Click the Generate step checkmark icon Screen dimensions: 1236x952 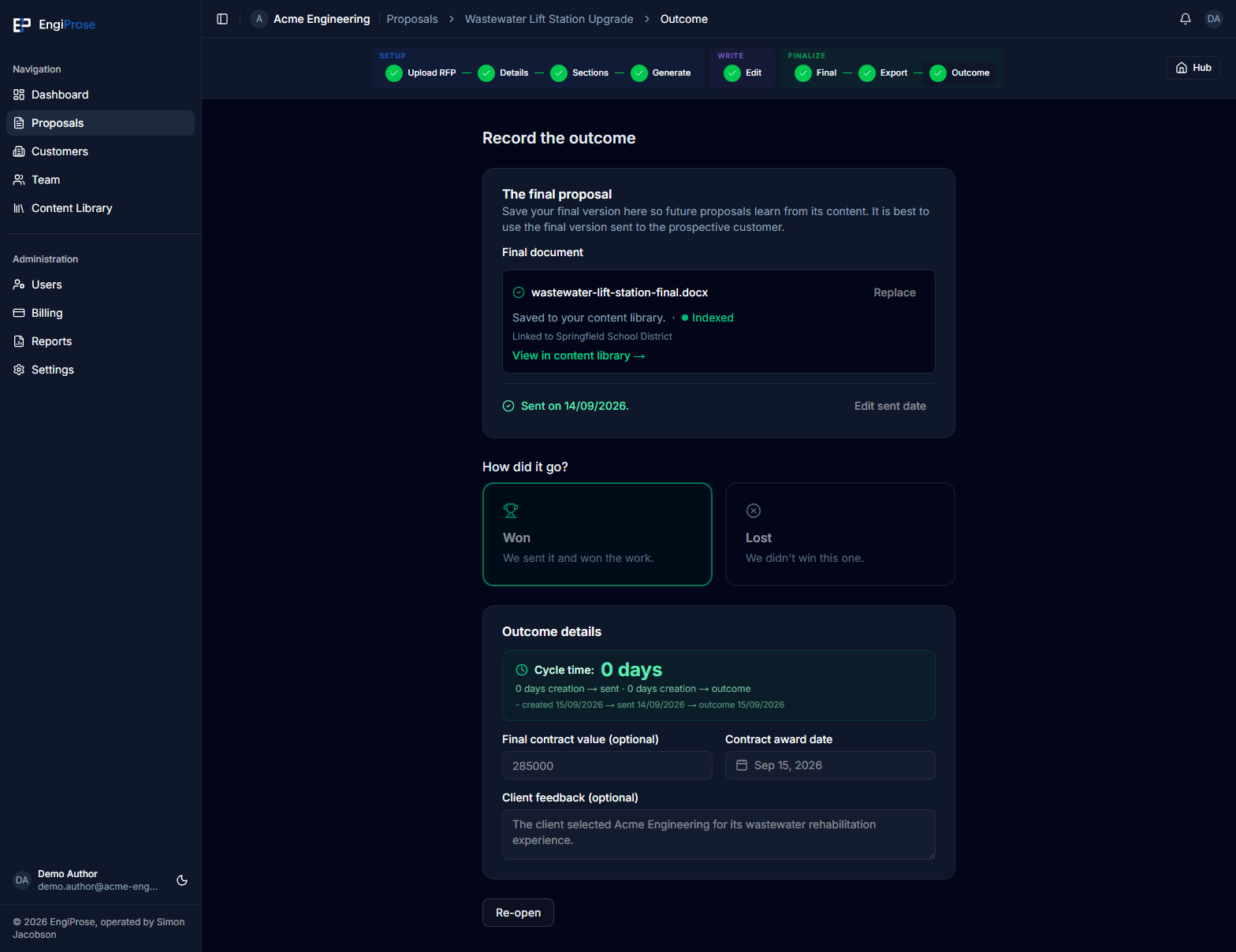tap(639, 73)
